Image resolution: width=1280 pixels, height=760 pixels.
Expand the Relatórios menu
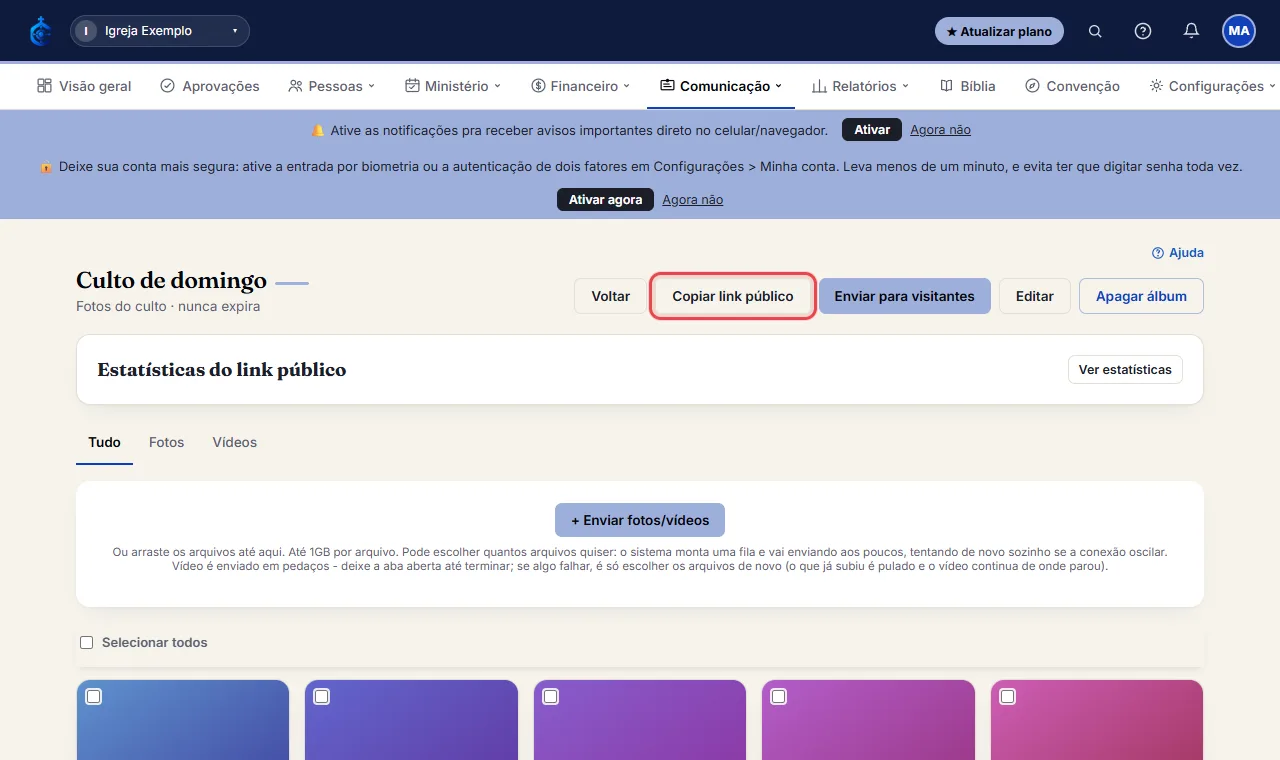860,86
